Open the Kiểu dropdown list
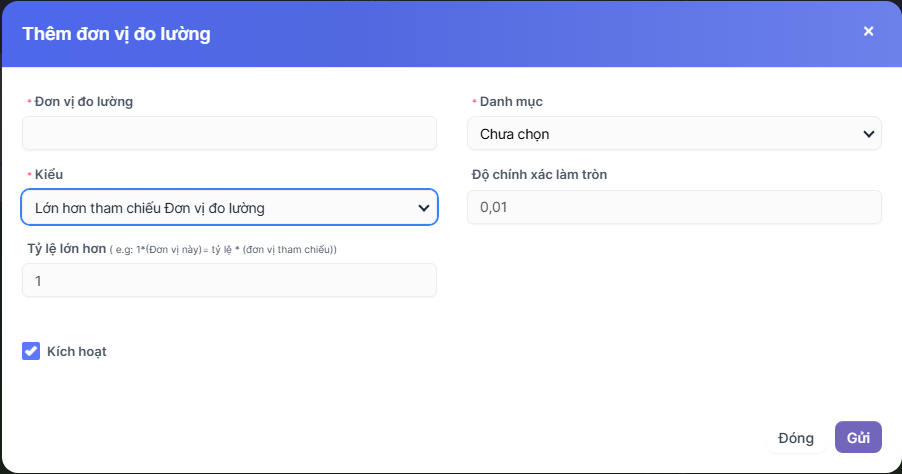The width and height of the screenshot is (902, 474). pos(229,207)
